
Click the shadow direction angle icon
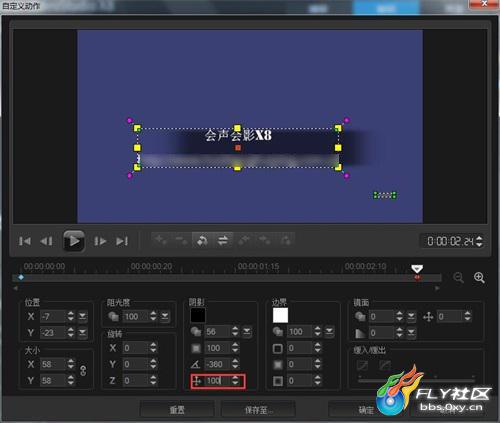(x=196, y=364)
